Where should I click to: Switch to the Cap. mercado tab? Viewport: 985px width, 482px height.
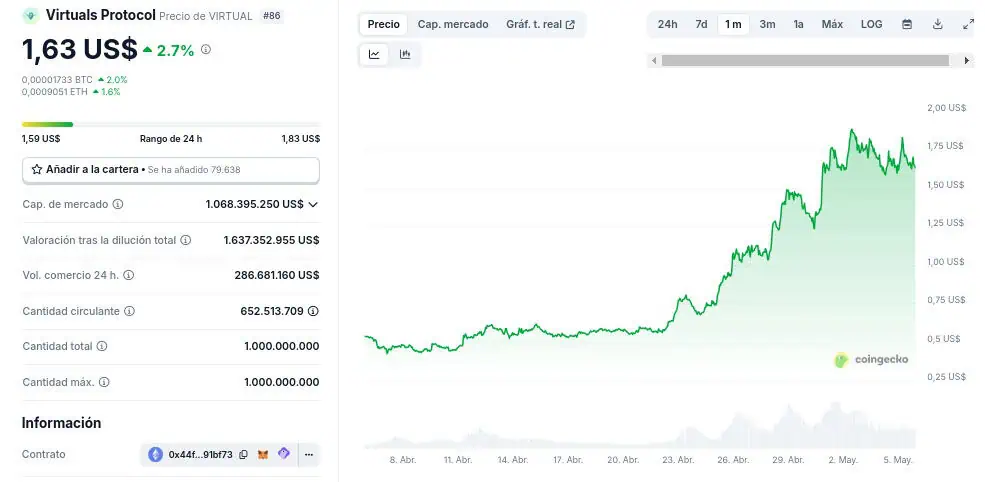452,24
